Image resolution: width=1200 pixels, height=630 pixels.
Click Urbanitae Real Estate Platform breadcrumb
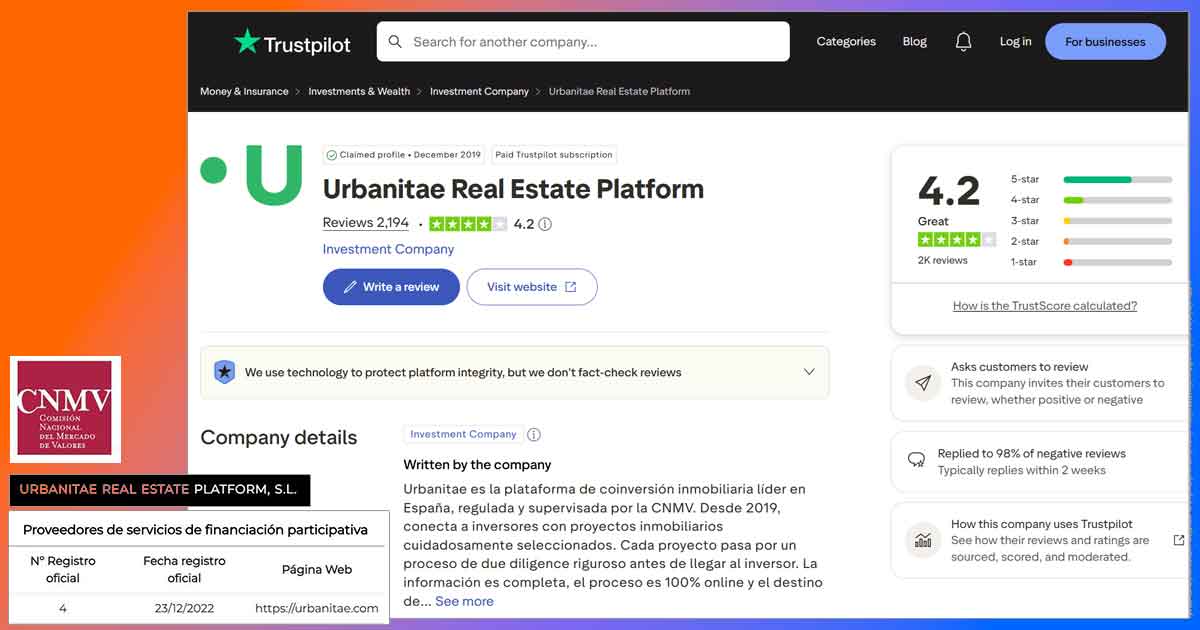[619, 91]
